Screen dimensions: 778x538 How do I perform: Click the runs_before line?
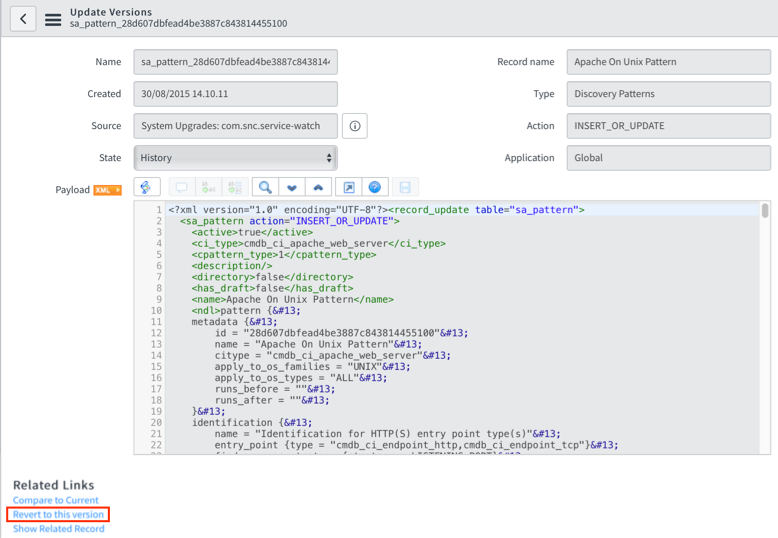(x=275, y=389)
